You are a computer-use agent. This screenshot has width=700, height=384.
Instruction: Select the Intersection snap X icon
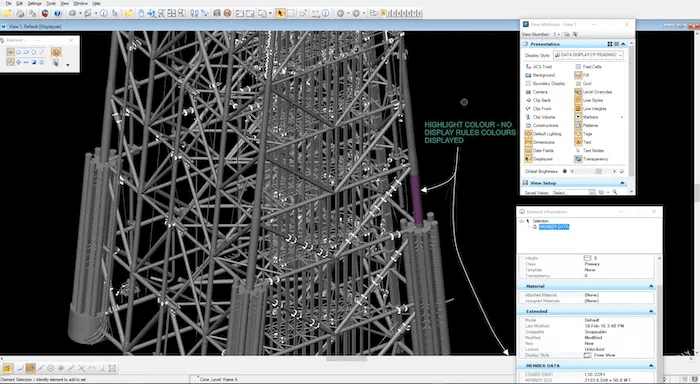(82, 368)
